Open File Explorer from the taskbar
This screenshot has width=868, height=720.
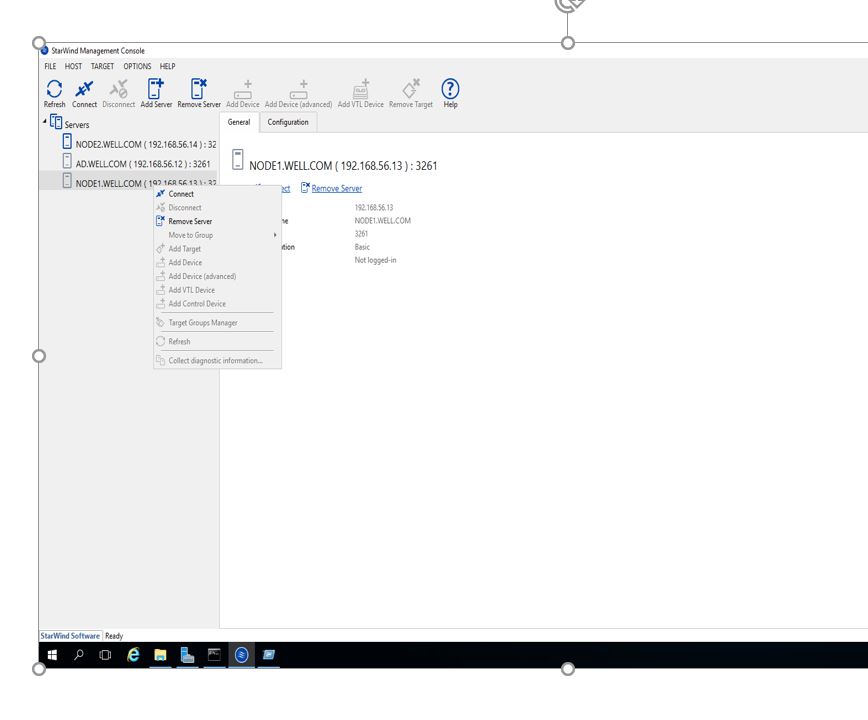[161, 655]
